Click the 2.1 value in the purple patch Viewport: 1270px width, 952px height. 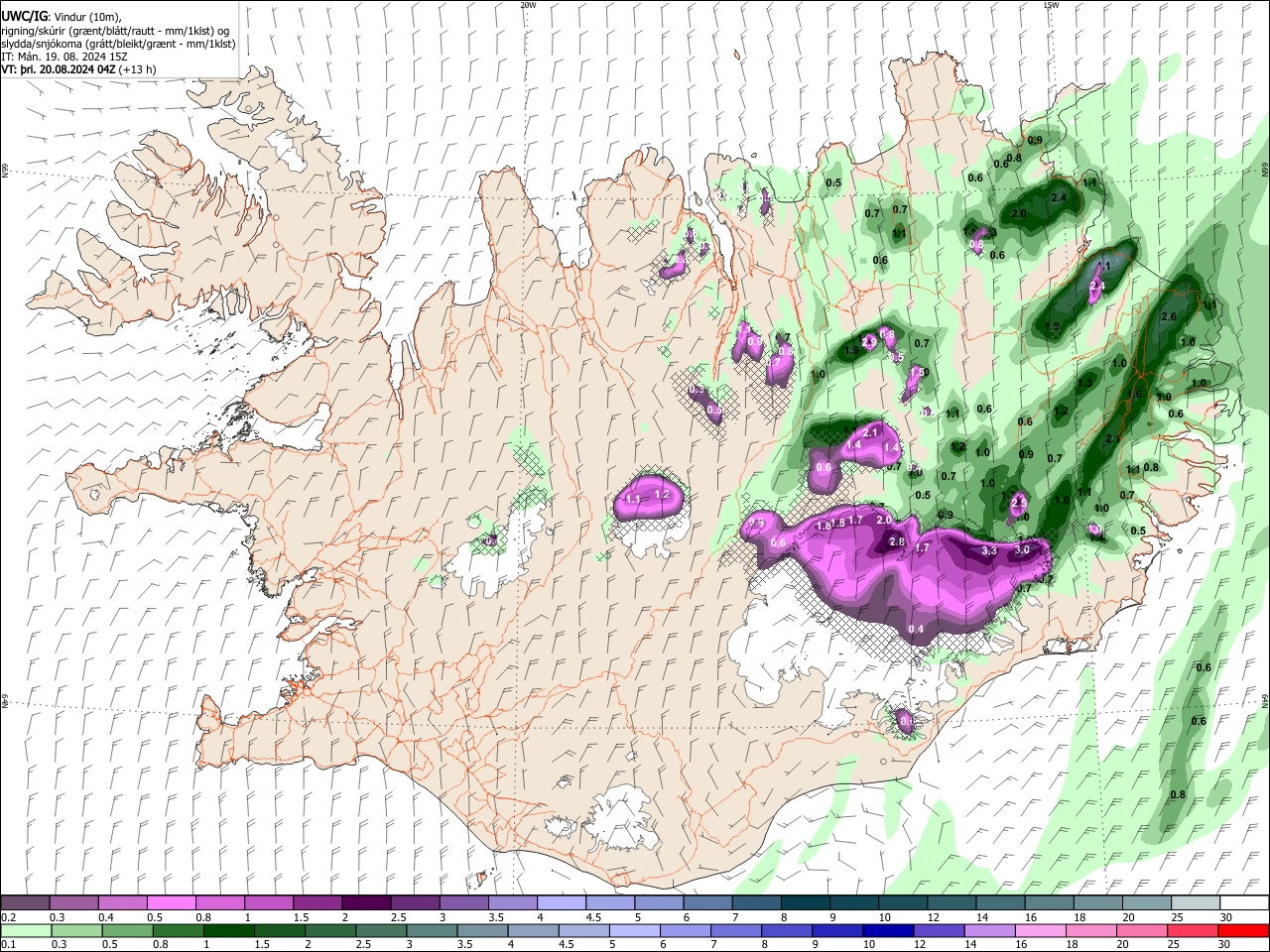click(872, 432)
